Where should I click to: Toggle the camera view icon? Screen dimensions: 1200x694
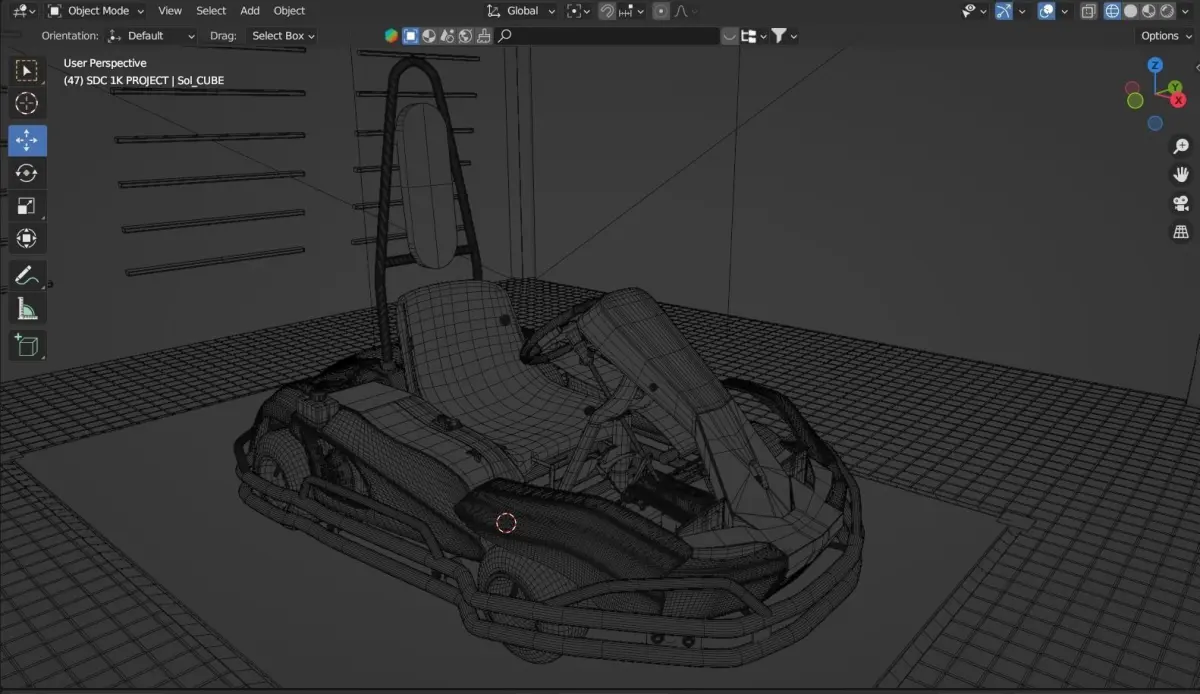[x=1181, y=204]
